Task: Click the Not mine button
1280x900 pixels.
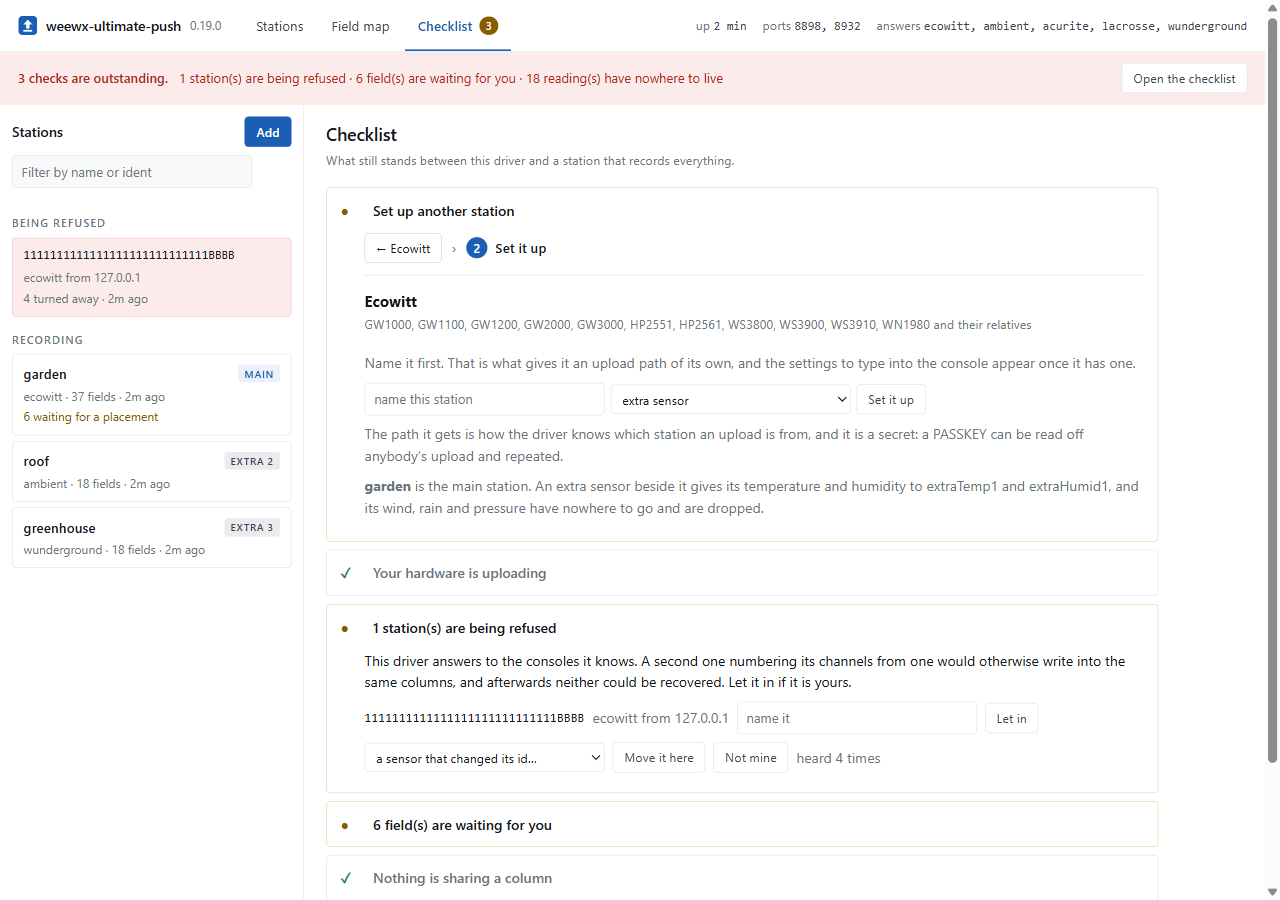Action: click(x=751, y=758)
